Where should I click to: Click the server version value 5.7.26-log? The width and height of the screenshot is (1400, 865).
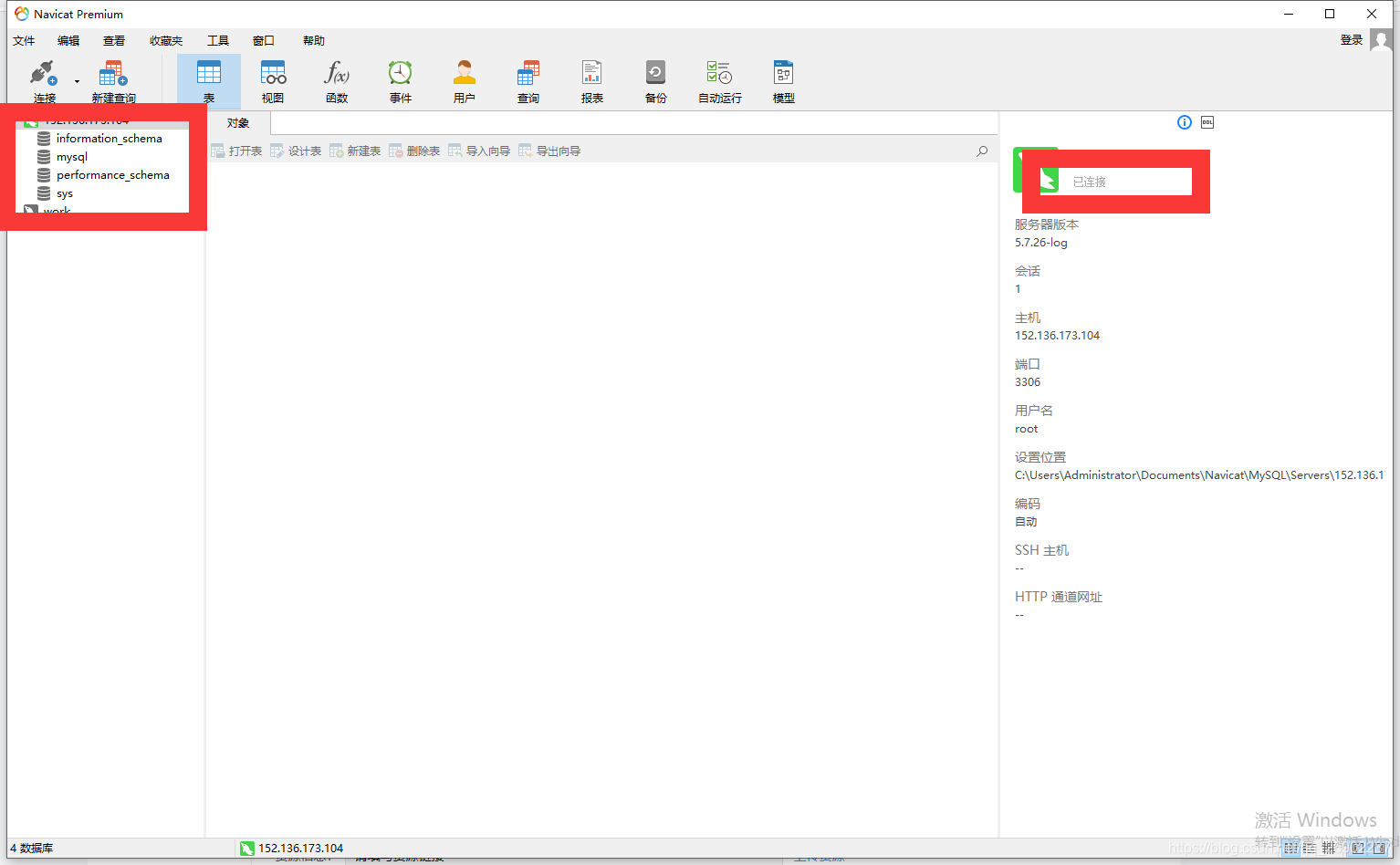click(1041, 243)
